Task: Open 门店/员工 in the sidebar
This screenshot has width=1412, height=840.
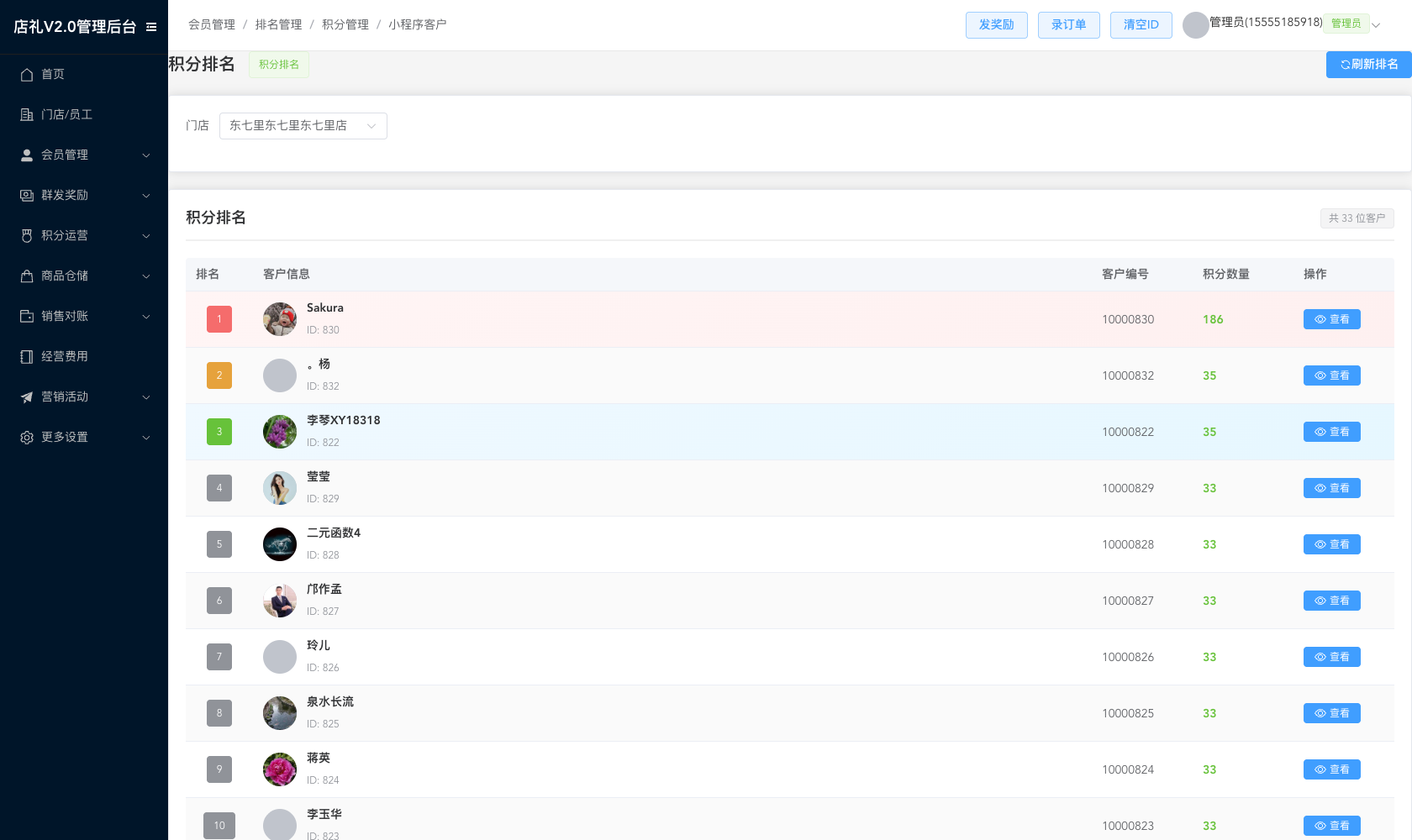Action: pos(84,115)
